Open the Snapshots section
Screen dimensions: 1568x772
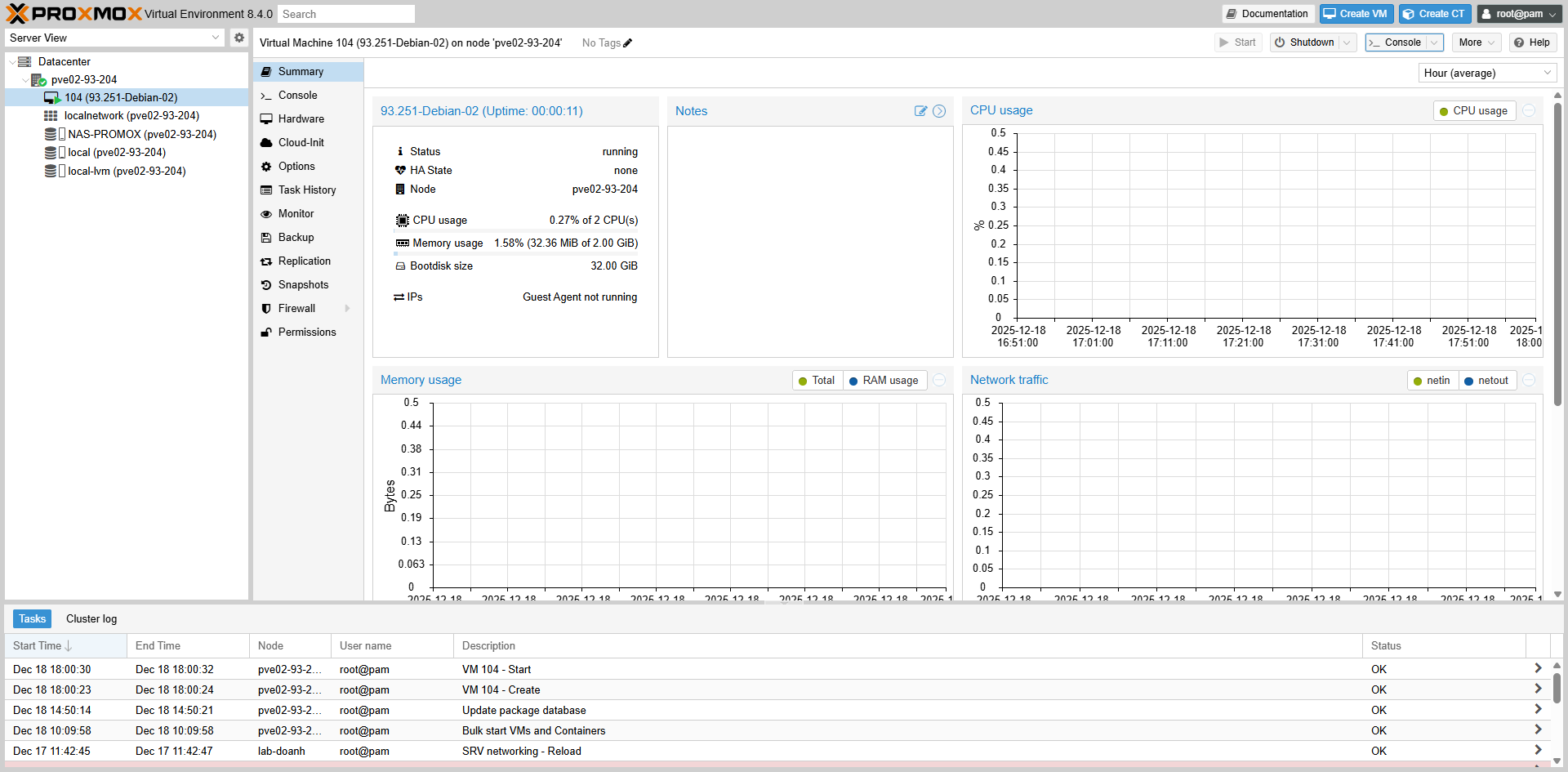coord(303,284)
